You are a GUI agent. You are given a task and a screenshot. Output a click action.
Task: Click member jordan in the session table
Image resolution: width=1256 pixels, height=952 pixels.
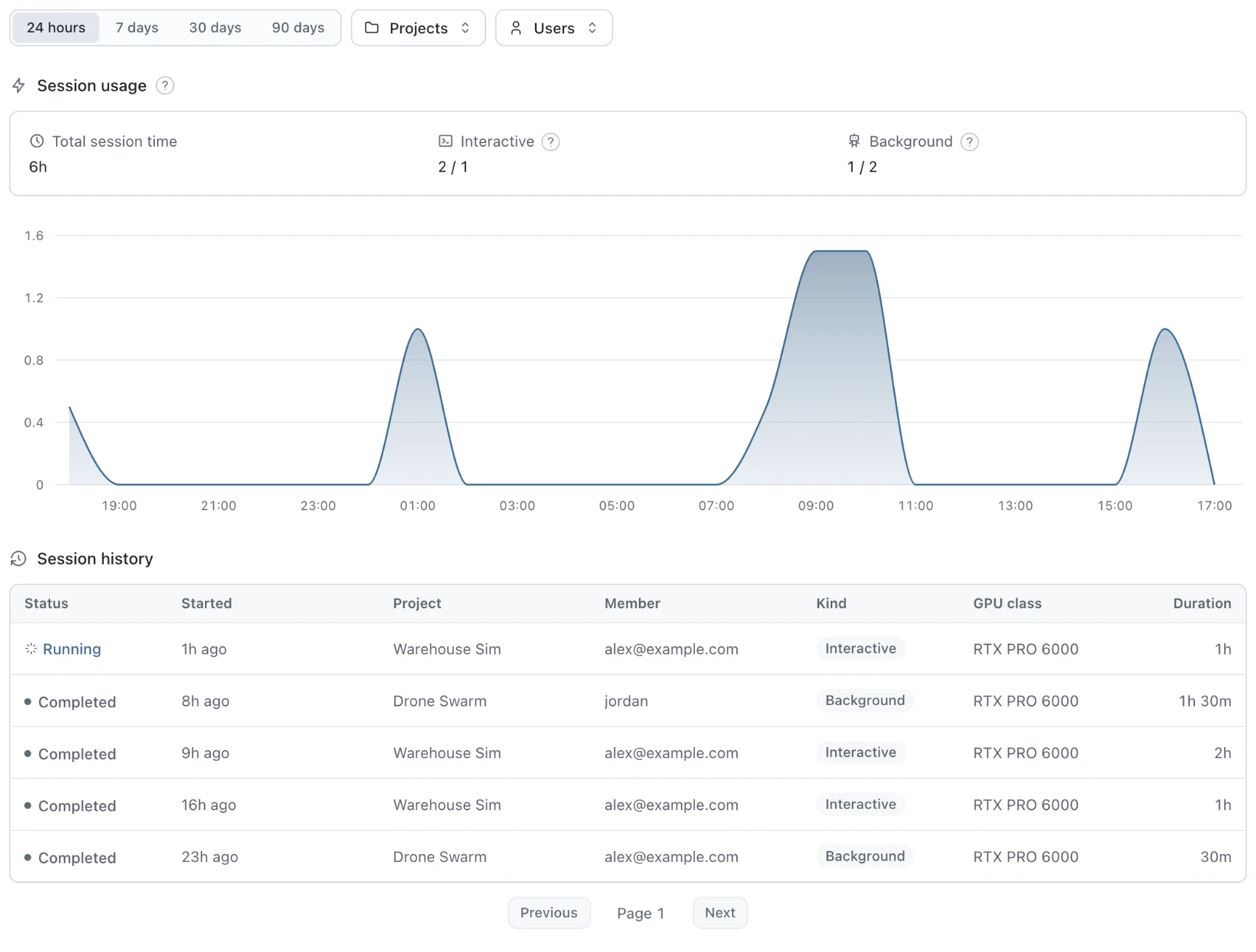(626, 701)
